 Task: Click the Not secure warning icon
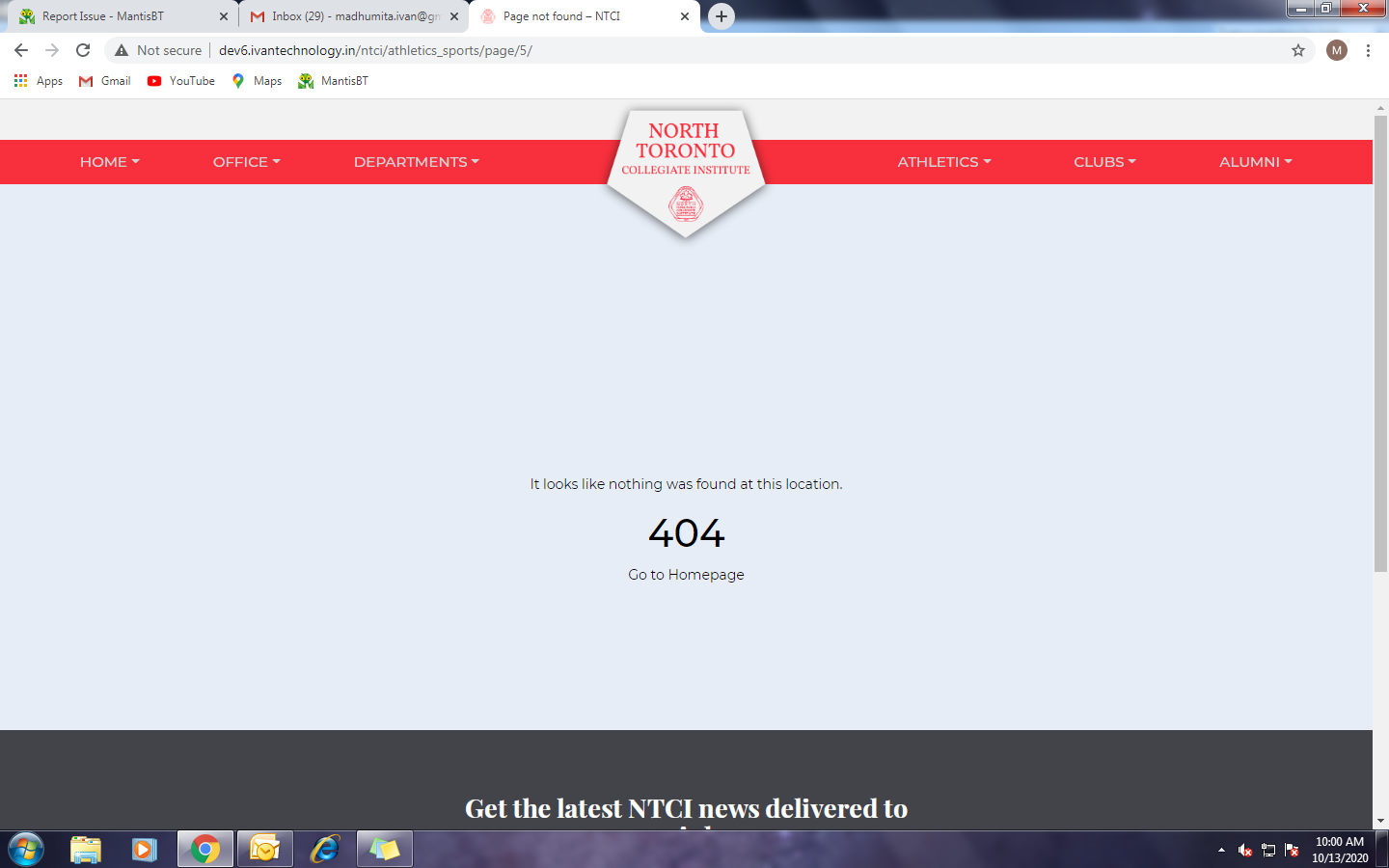click(x=122, y=50)
